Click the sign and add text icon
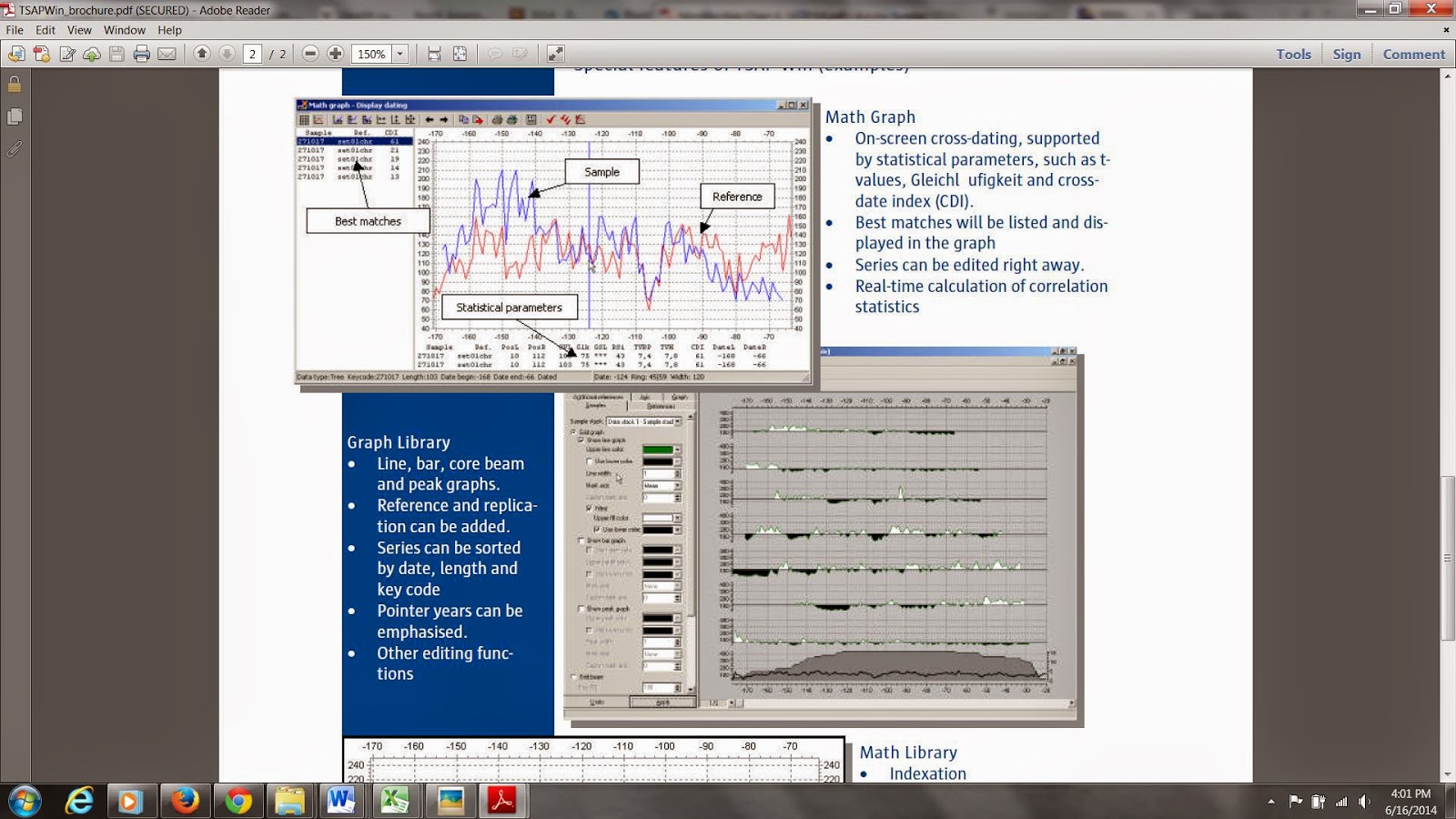The image size is (1456, 819). pos(67,55)
